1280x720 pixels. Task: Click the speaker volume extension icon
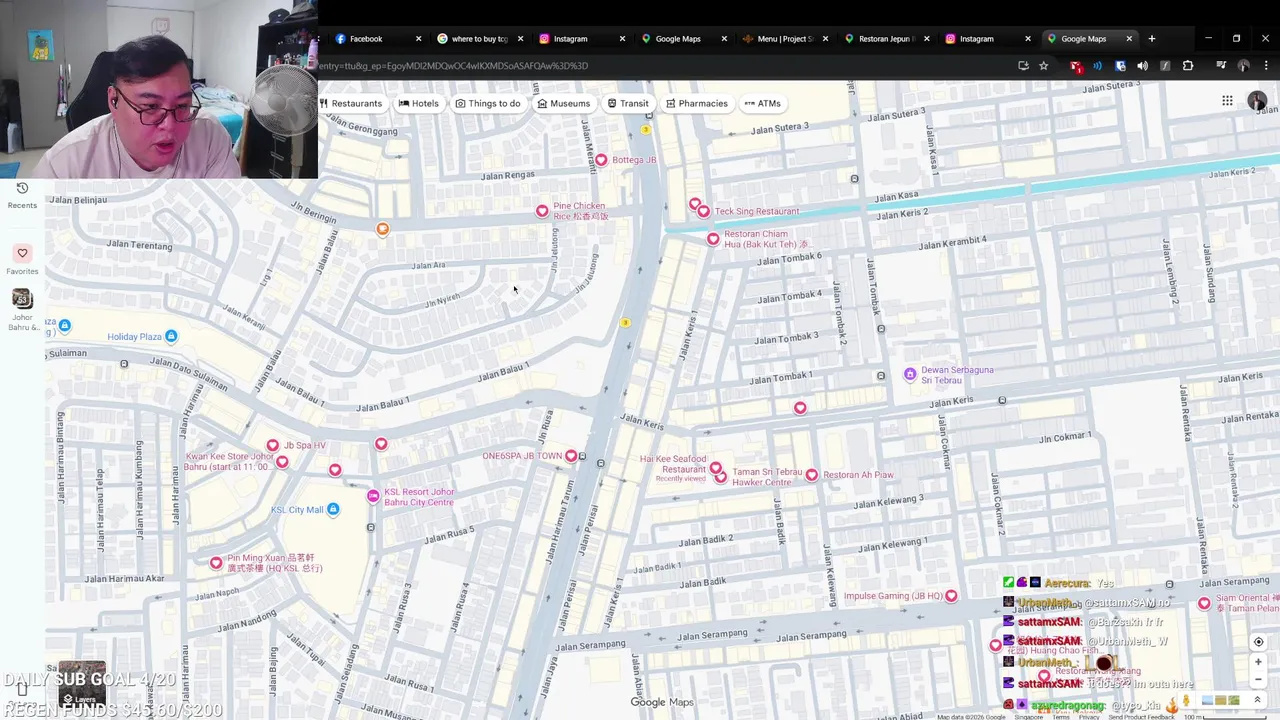(1142, 66)
